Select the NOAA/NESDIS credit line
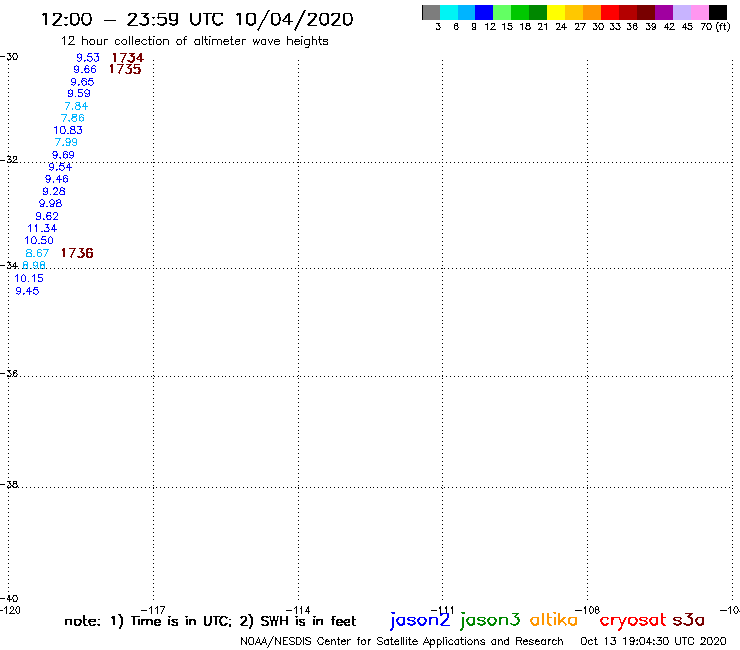 pyautogui.click(x=402, y=641)
